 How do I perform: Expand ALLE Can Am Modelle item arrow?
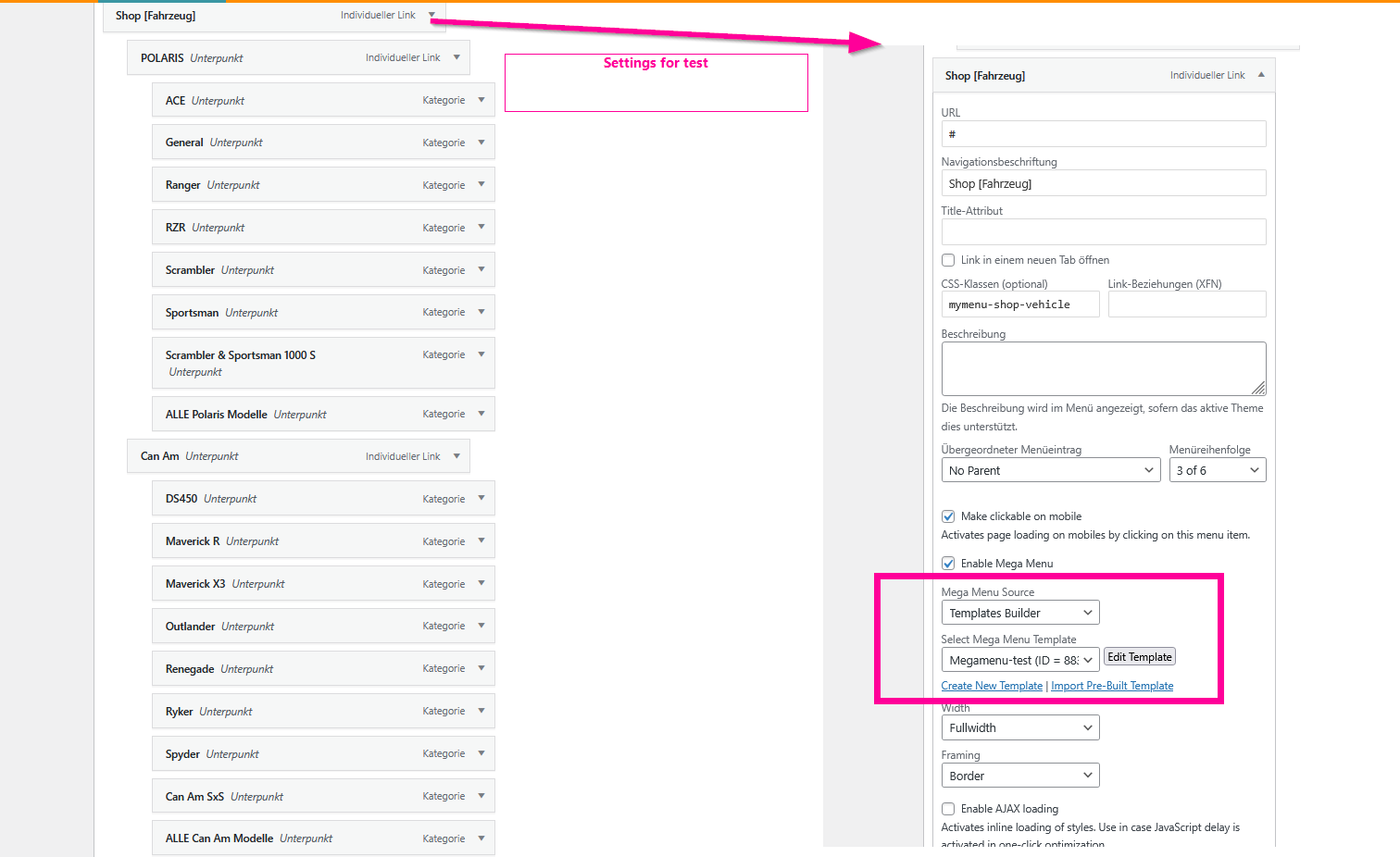click(481, 838)
